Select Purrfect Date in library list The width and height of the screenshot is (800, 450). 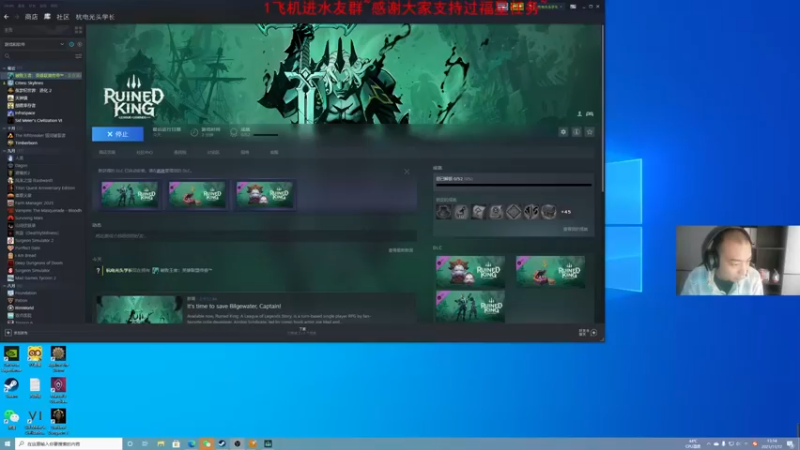click(x=28, y=248)
